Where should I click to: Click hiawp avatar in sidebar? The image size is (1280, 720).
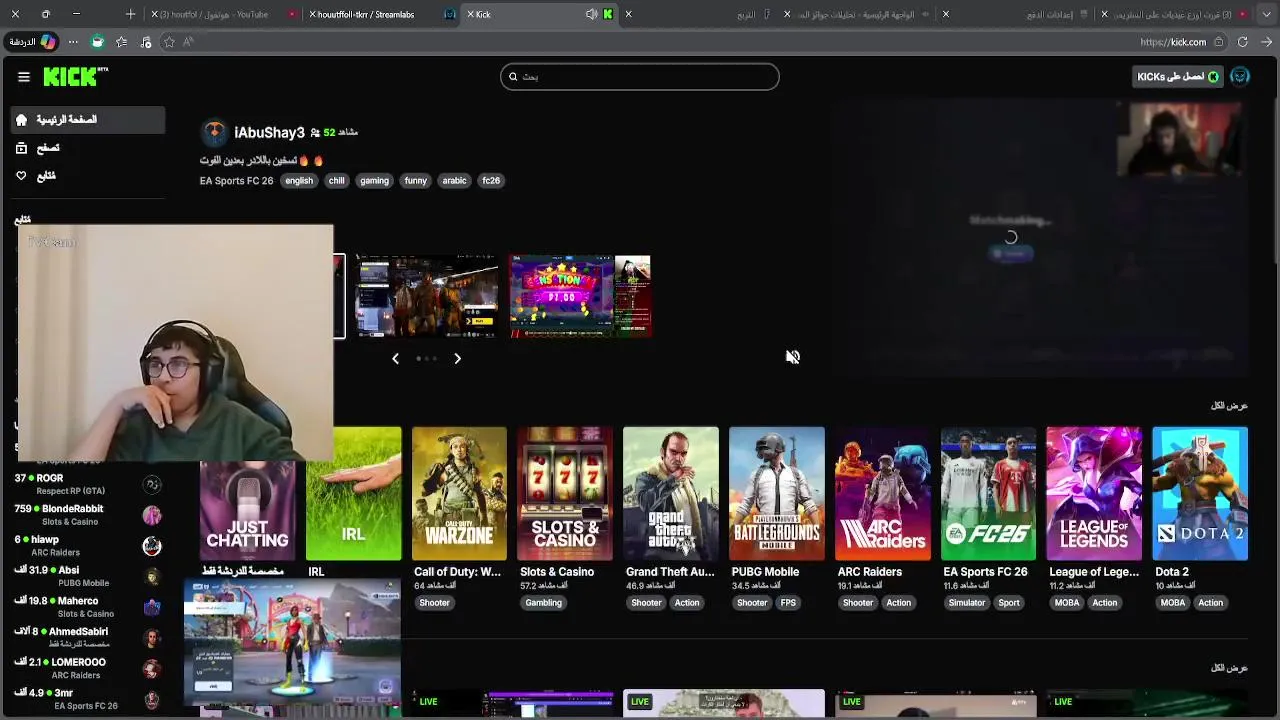point(152,546)
